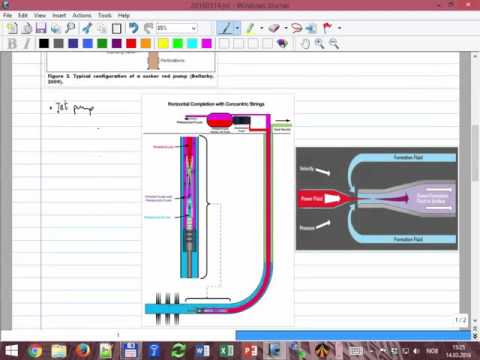480x360 pixels.
Task: Click the Cut scissors icon
Action: click(x=87, y=28)
